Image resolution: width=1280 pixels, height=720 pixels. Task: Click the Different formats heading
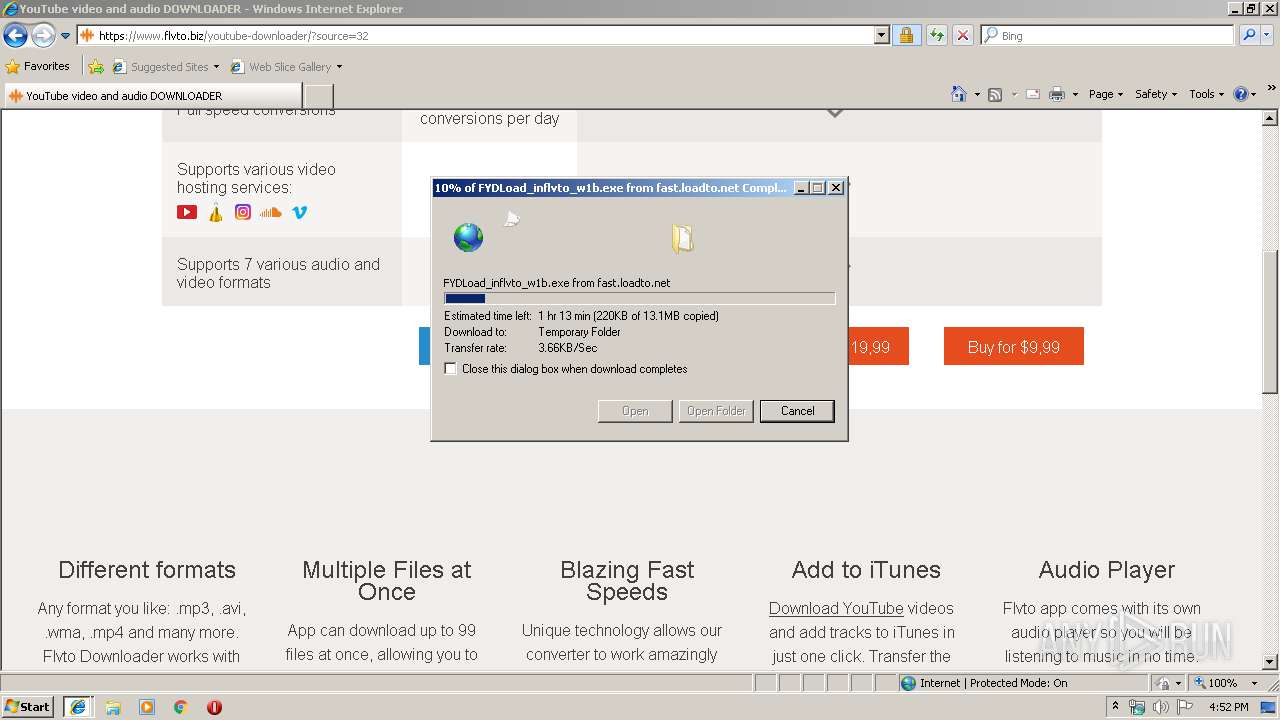pos(147,570)
